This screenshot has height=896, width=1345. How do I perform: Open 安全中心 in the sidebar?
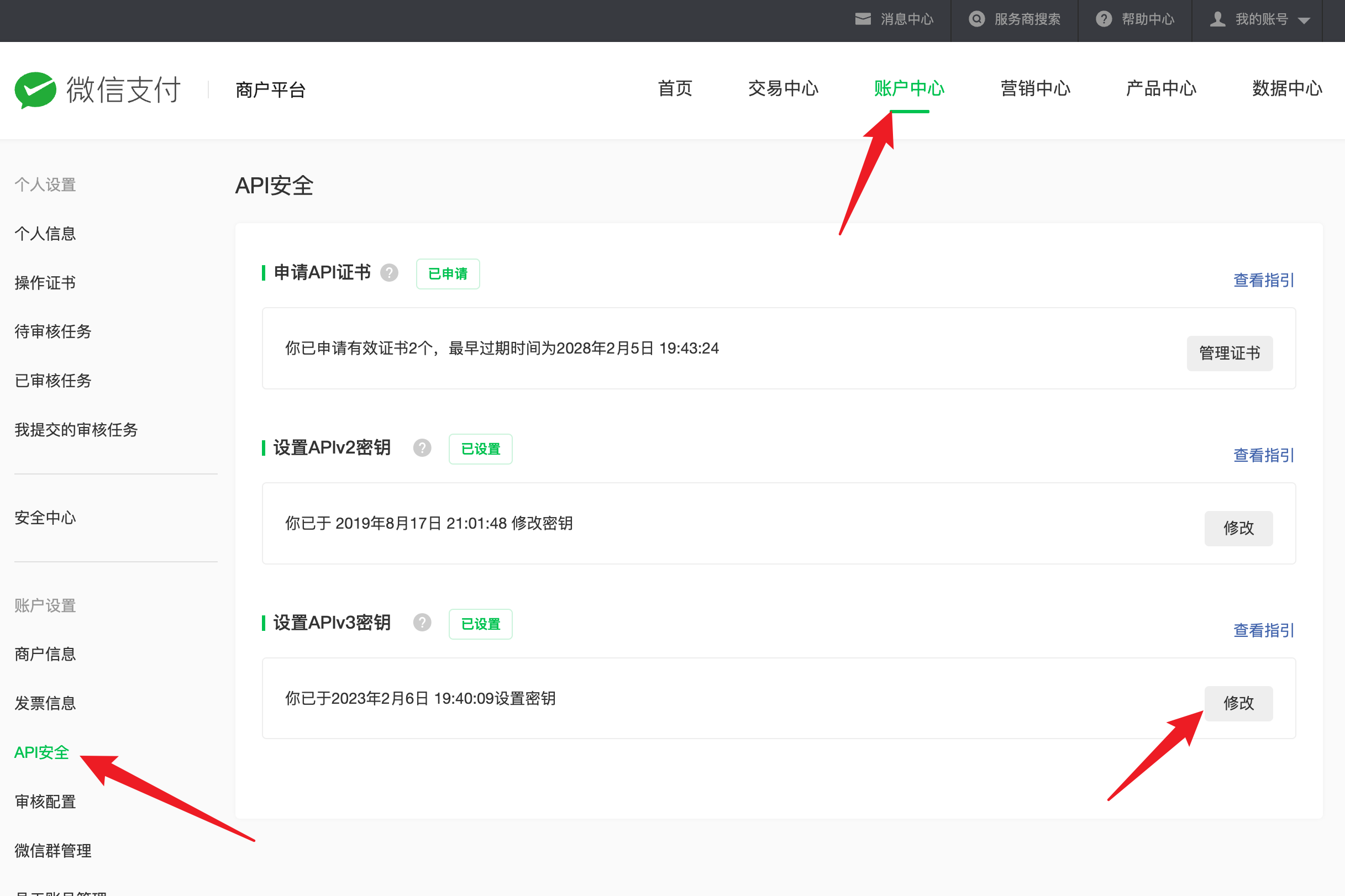[x=45, y=518]
